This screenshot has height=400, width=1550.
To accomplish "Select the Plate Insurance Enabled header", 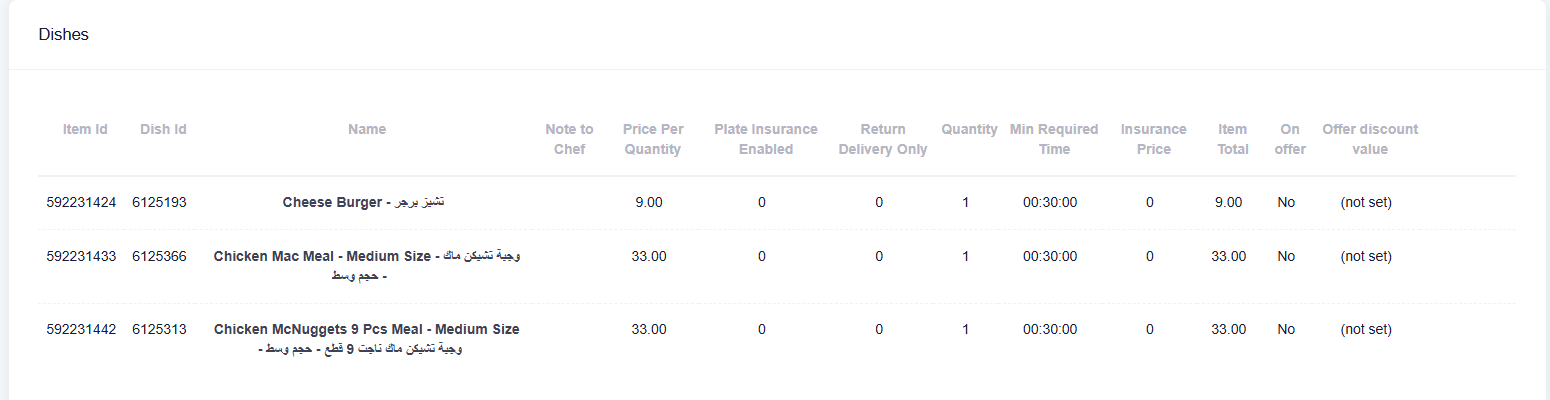I will coord(765,139).
